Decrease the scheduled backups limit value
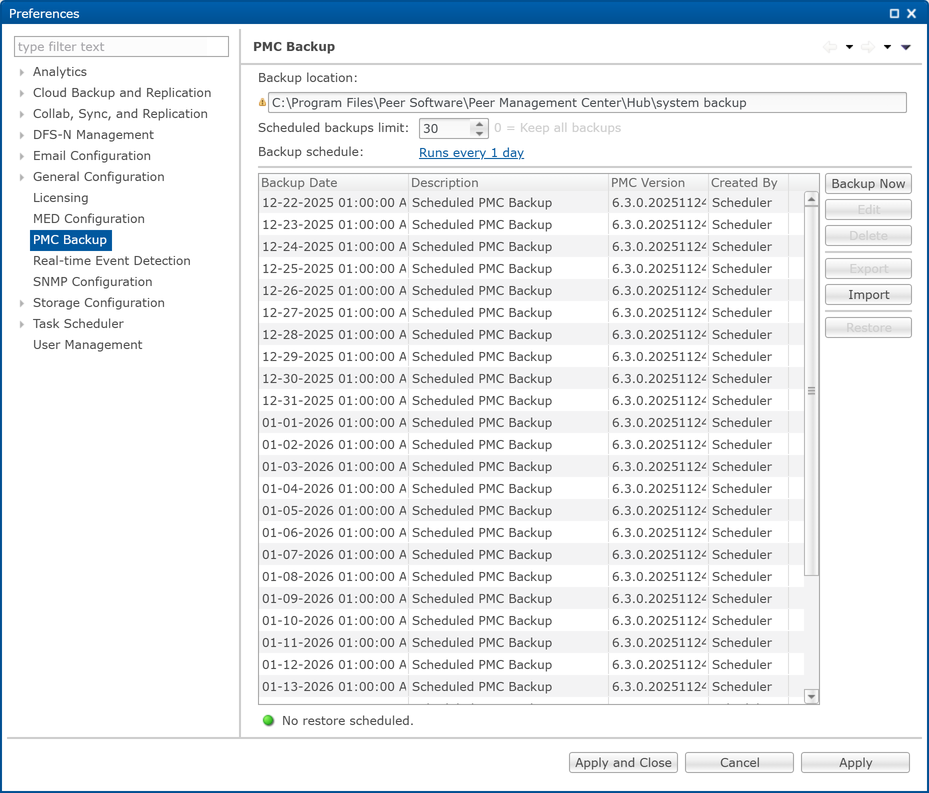 pyautogui.click(x=479, y=133)
